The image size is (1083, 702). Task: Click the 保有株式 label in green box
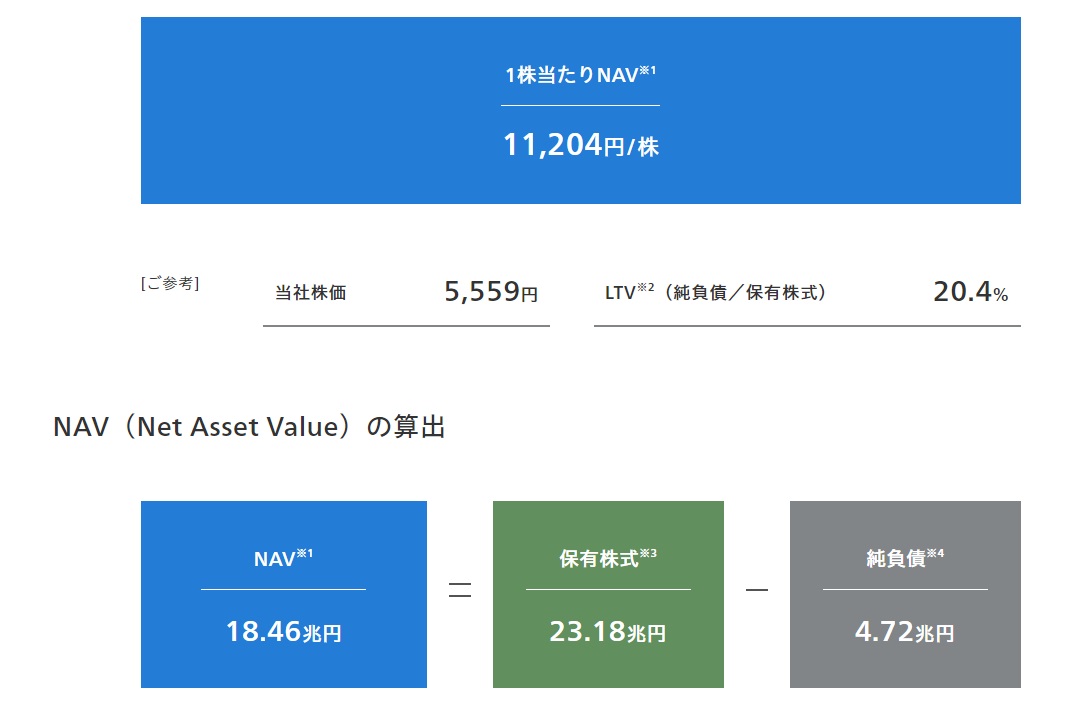pos(598,559)
